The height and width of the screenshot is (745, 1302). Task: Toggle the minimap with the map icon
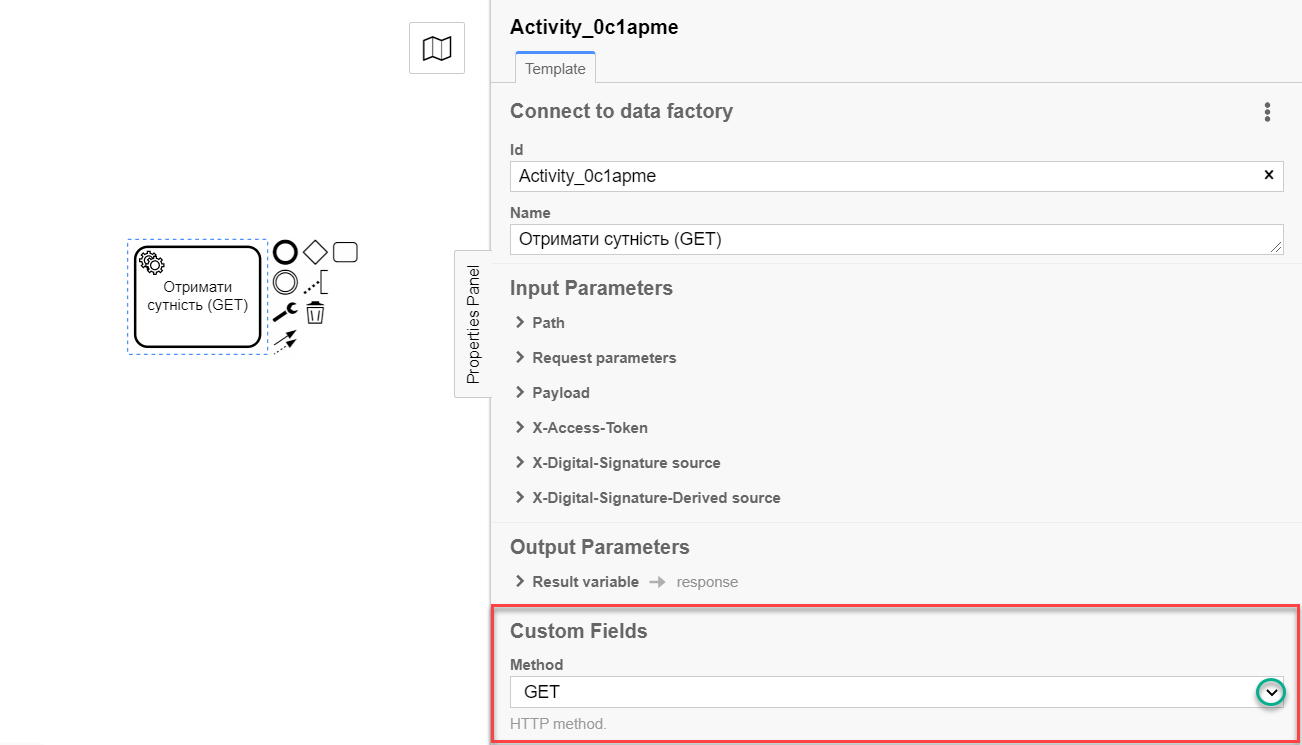tap(437, 48)
